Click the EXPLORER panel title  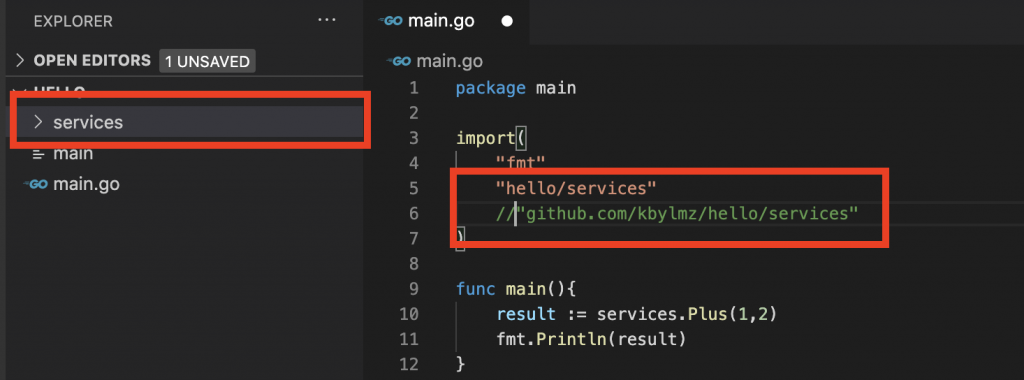coord(73,21)
